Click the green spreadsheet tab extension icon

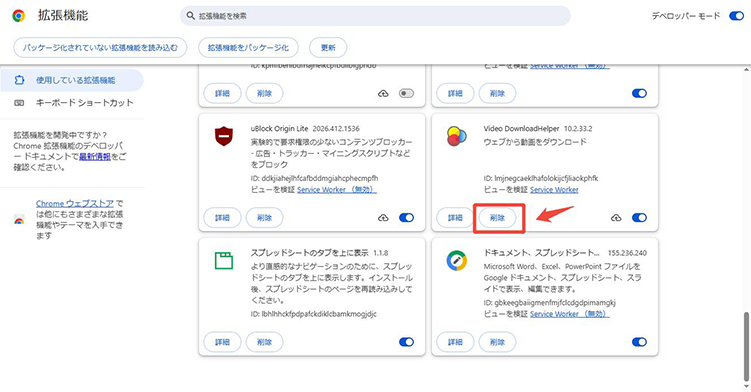[x=224, y=261]
